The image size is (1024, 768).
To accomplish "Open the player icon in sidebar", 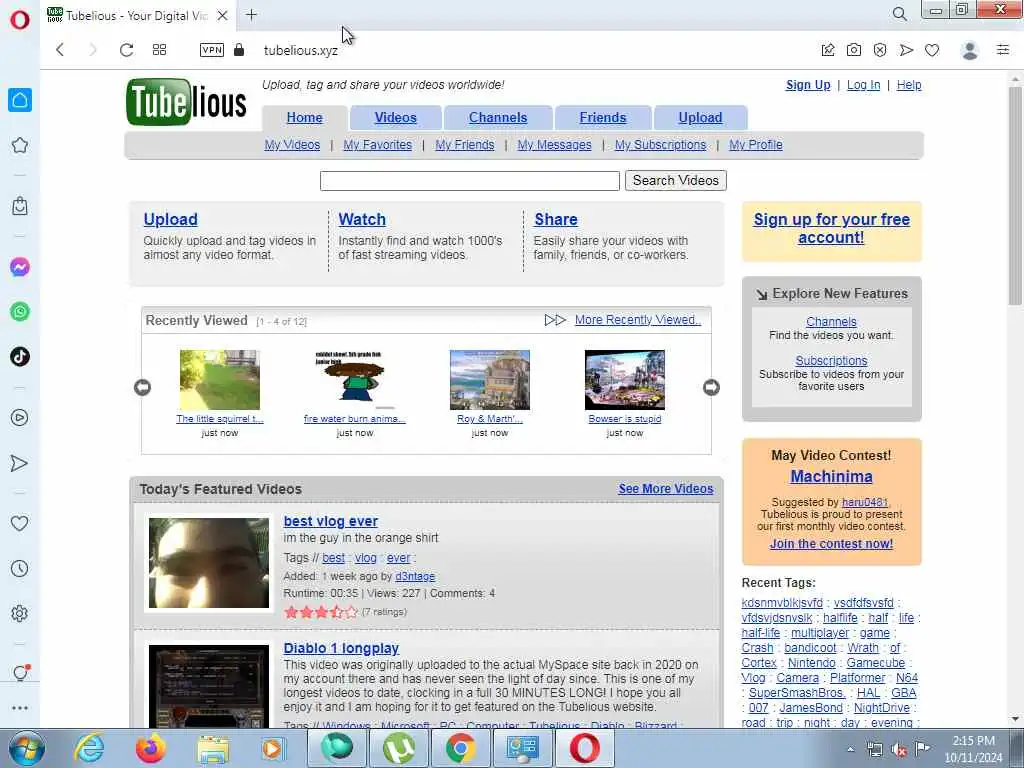I will tap(20, 417).
